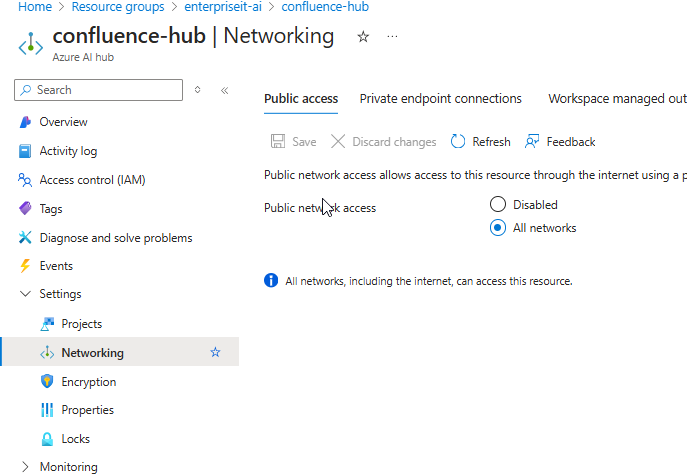Open Diagnose and solve problems item
687x476 pixels.
click(x=116, y=238)
